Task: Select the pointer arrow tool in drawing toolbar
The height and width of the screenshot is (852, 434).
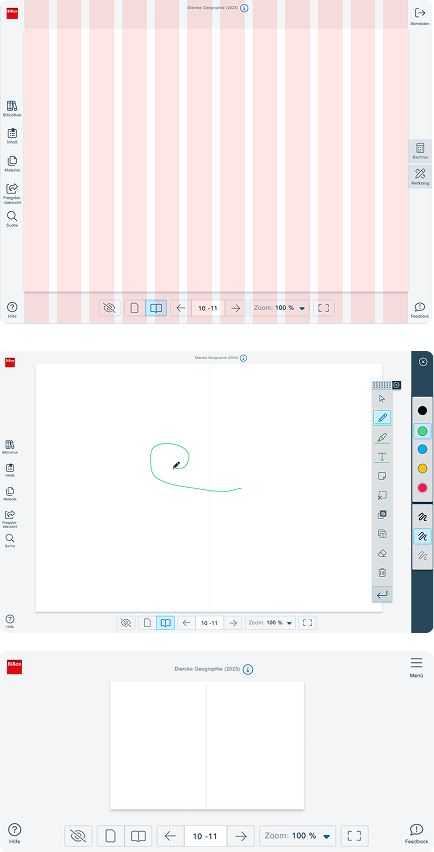Action: pyautogui.click(x=382, y=399)
